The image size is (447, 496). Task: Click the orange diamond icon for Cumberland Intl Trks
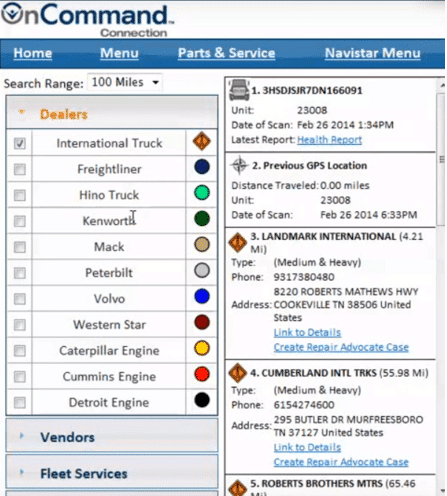(238, 373)
